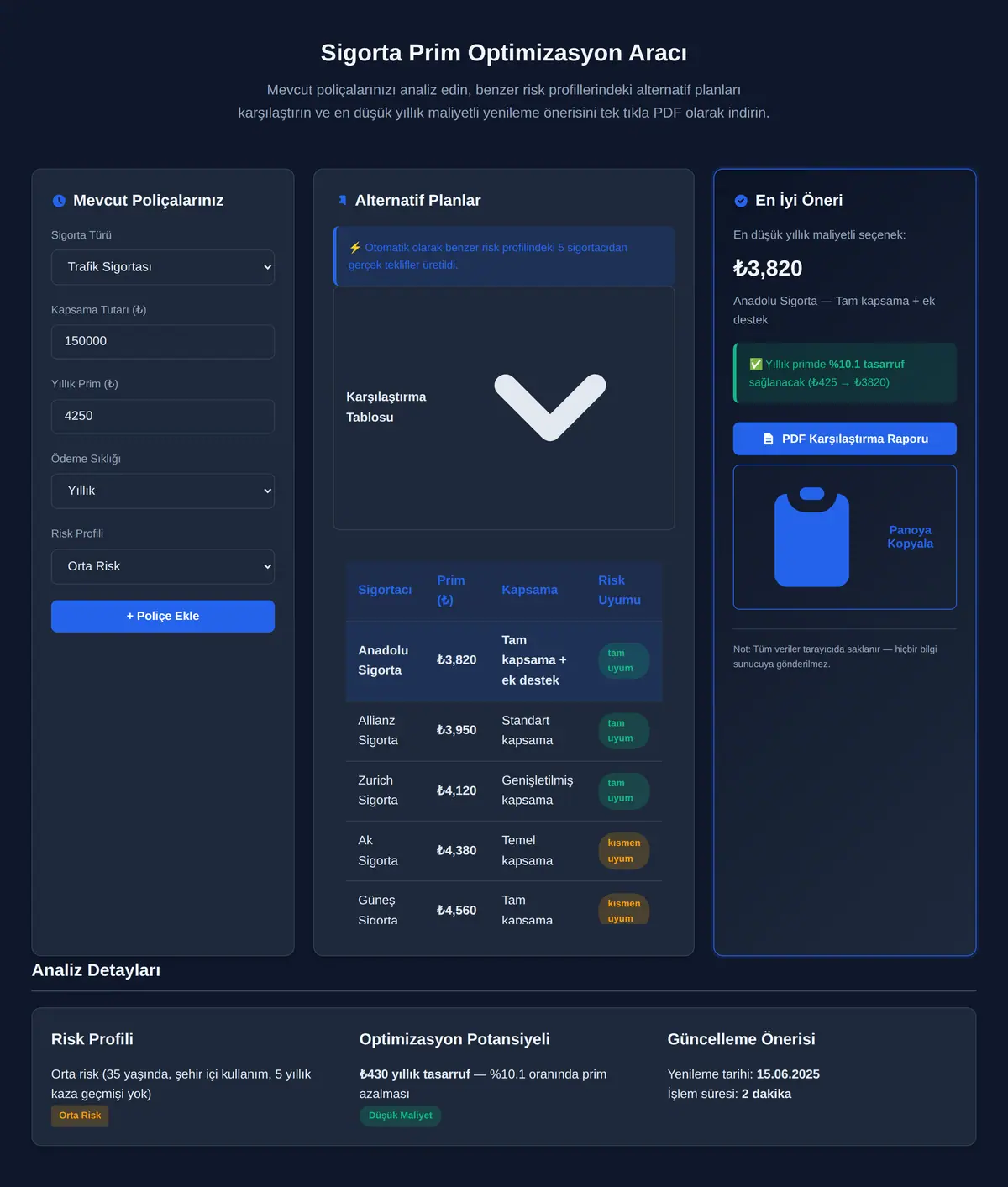The width and height of the screenshot is (1008, 1187).
Task: Select the Zurich Sigorta row
Action: pyautogui.click(x=504, y=790)
